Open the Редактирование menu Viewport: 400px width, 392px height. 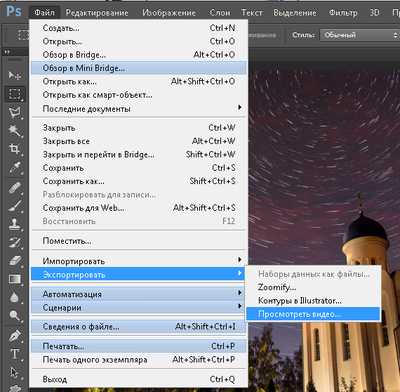(x=97, y=13)
